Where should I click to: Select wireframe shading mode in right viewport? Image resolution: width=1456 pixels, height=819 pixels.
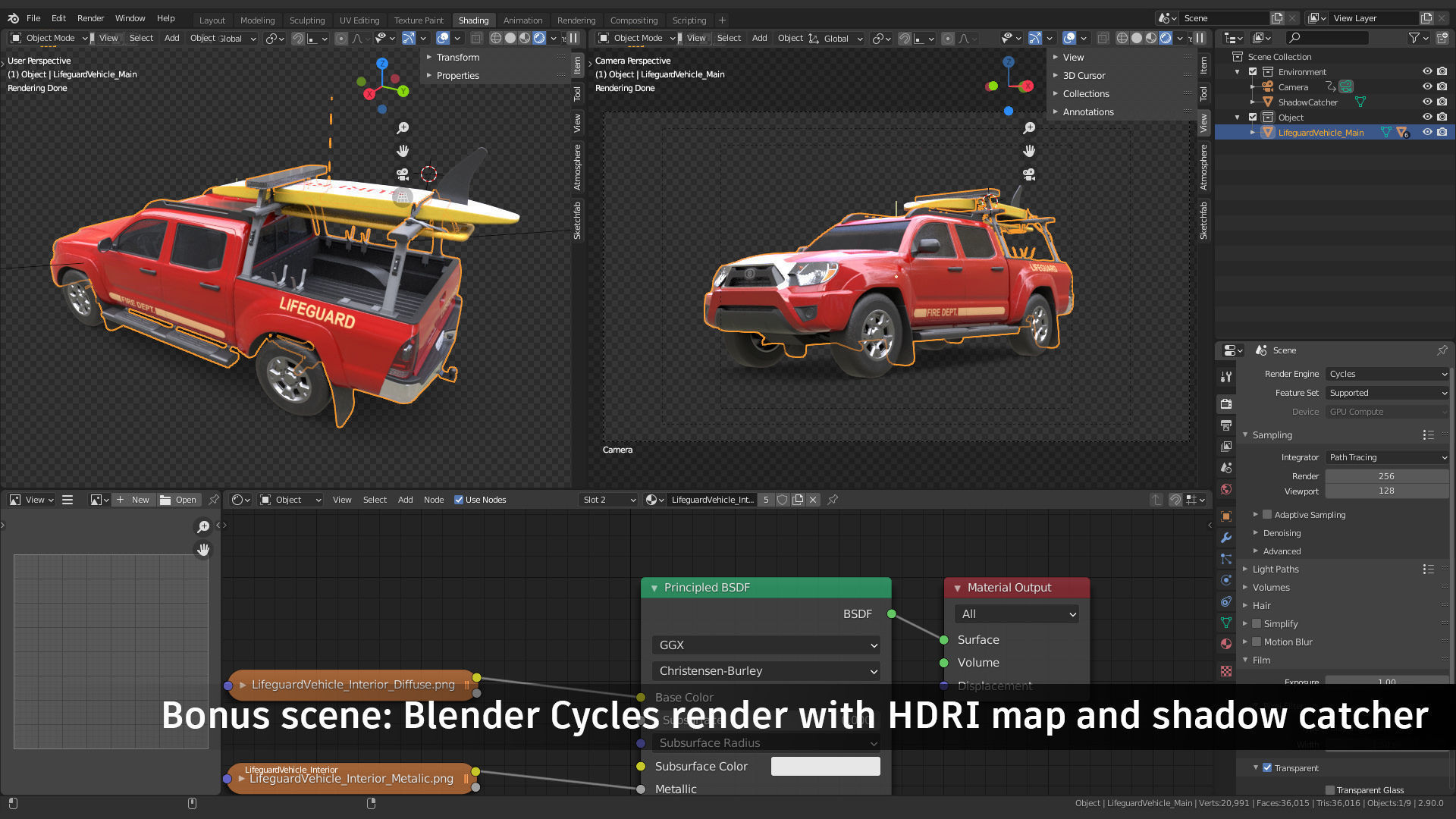coord(1122,38)
